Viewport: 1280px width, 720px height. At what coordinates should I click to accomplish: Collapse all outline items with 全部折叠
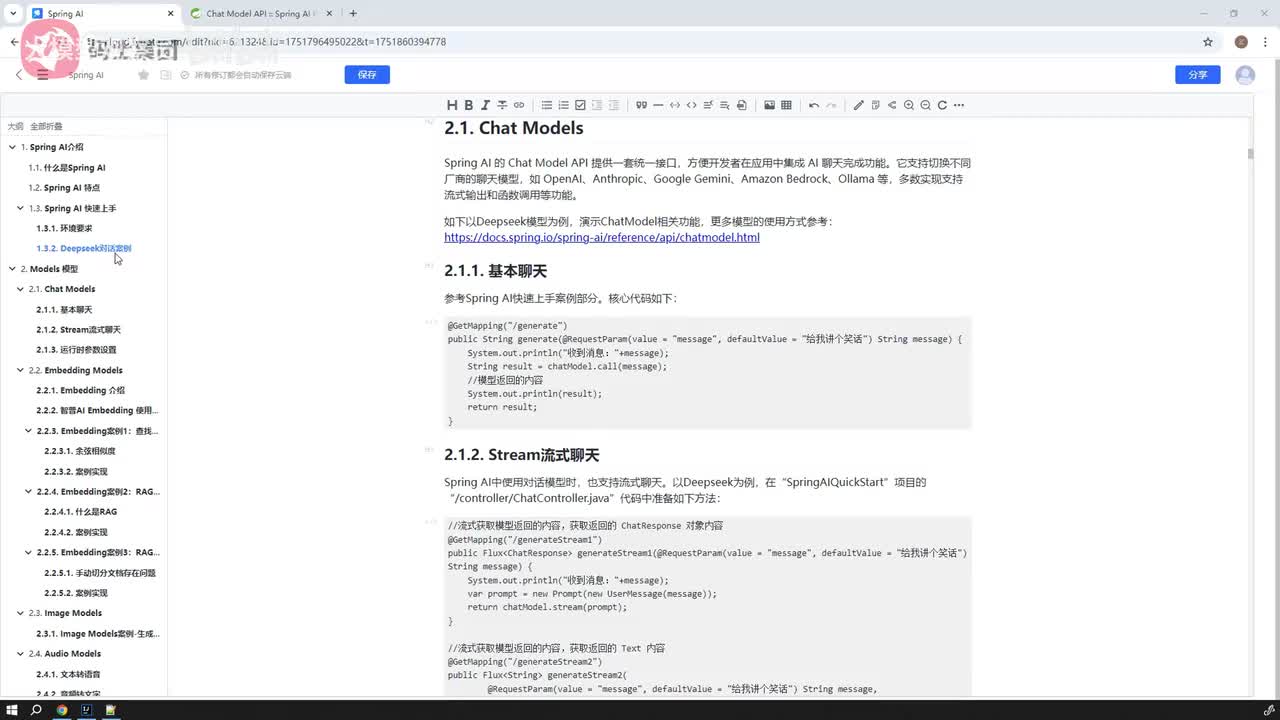(46, 127)
